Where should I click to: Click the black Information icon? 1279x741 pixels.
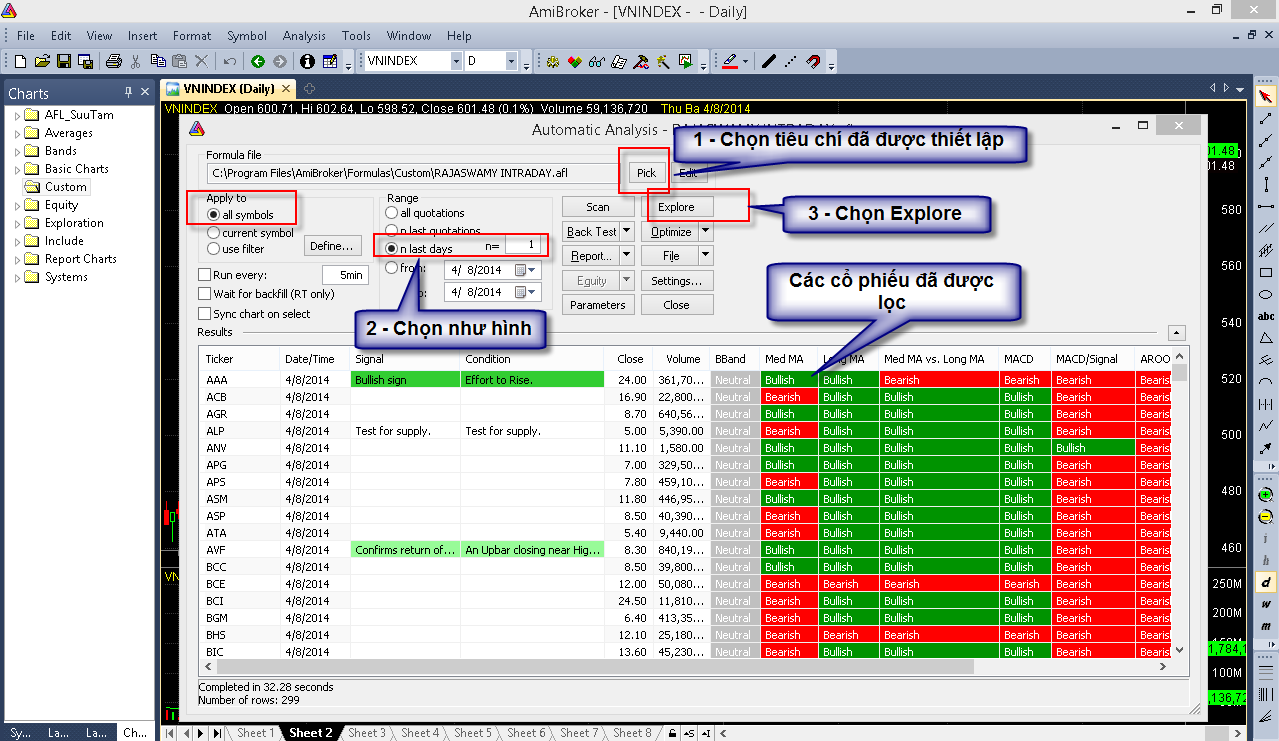(308, 61)
